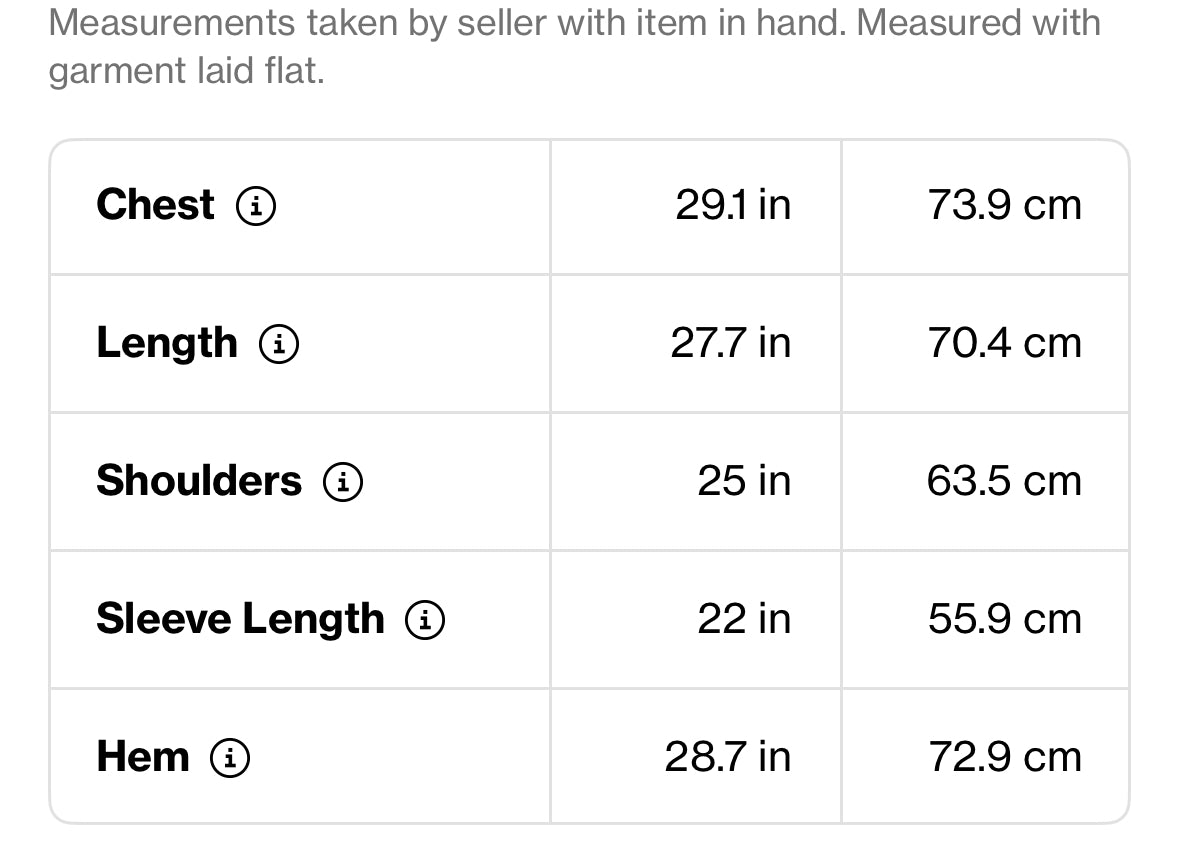Click the 70.4 cm length value
This screenshot has height=843, width=1179.
(x=1005, y=343)
